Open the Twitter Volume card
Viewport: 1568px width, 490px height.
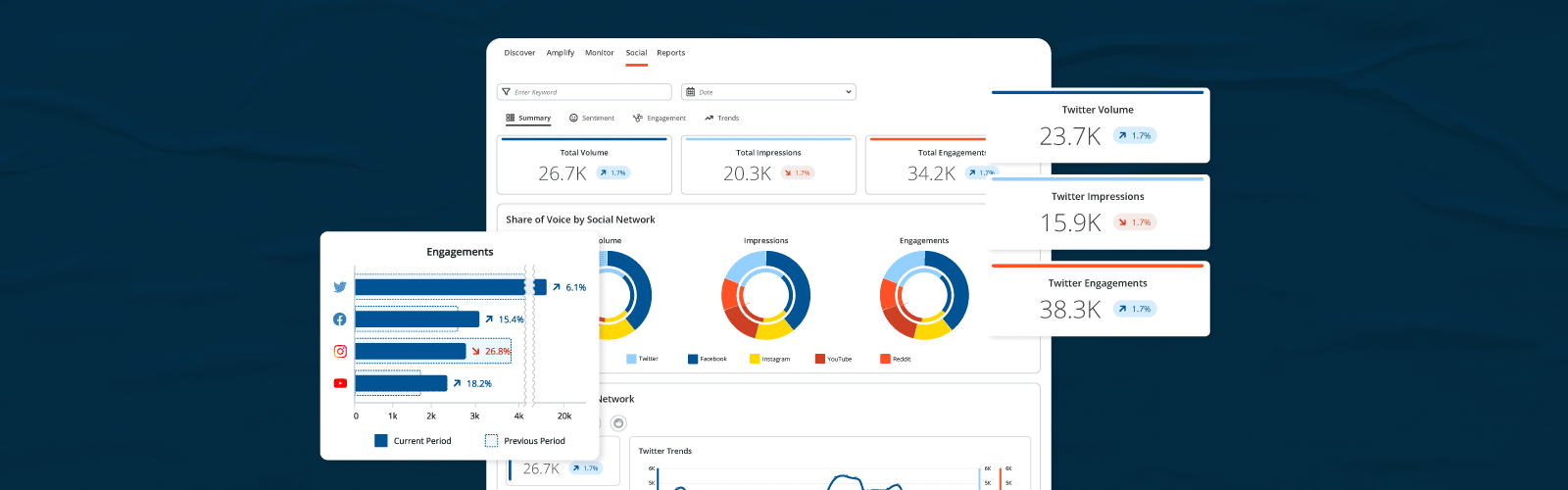click(1099, 125)
